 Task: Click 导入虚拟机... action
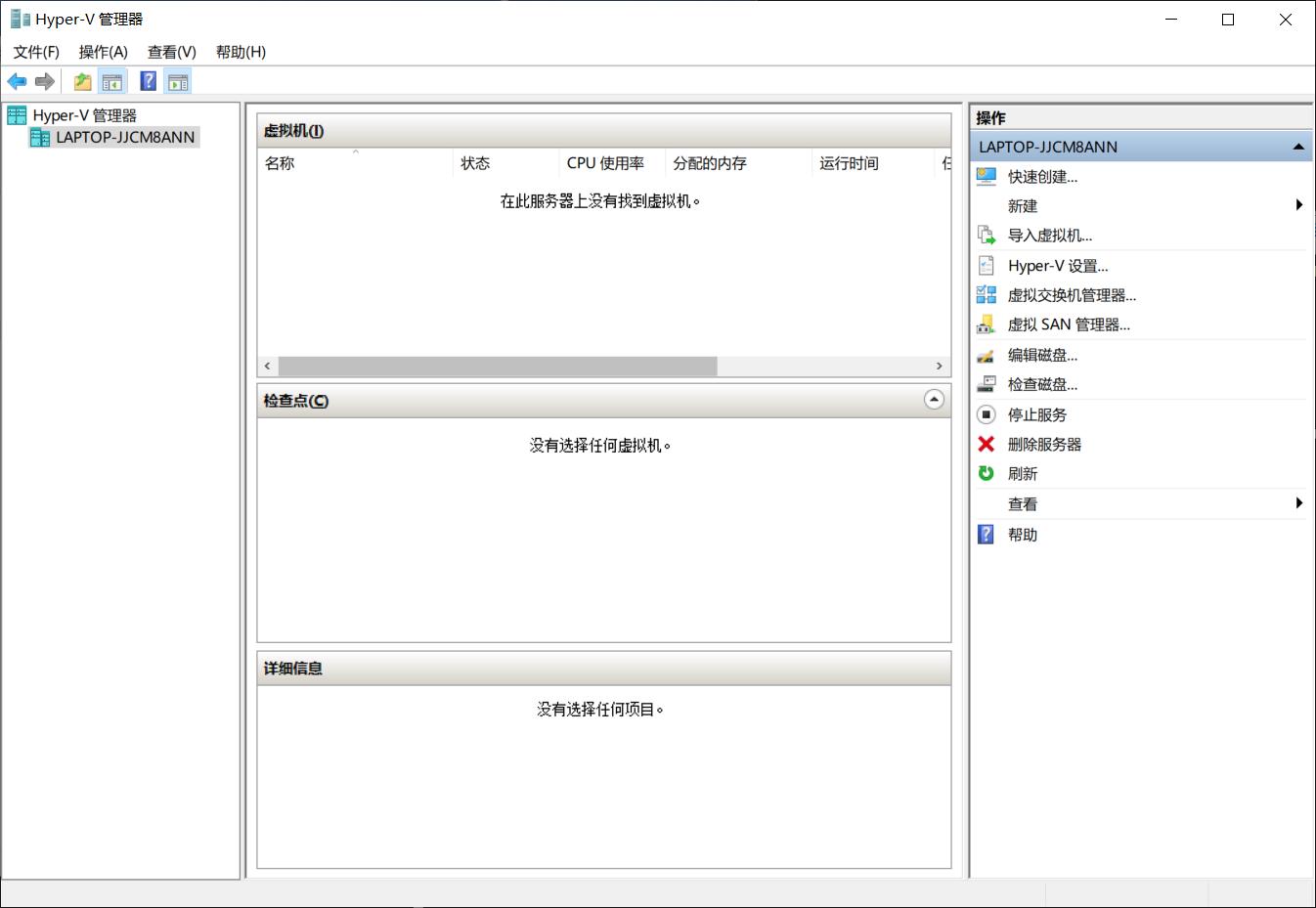1050,236
